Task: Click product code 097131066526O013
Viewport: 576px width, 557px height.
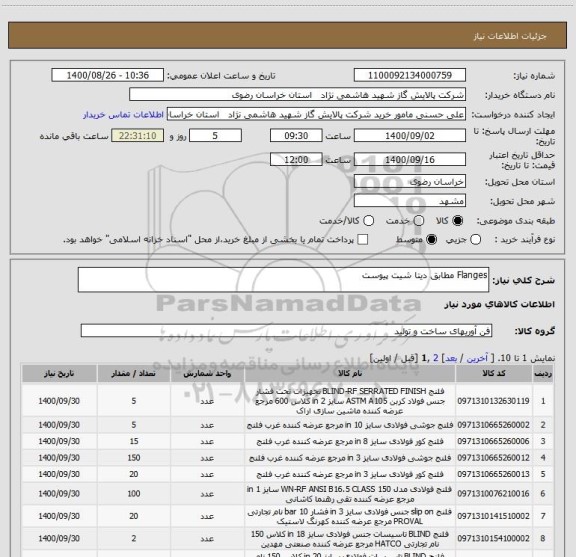Action: tap(493, 474)
